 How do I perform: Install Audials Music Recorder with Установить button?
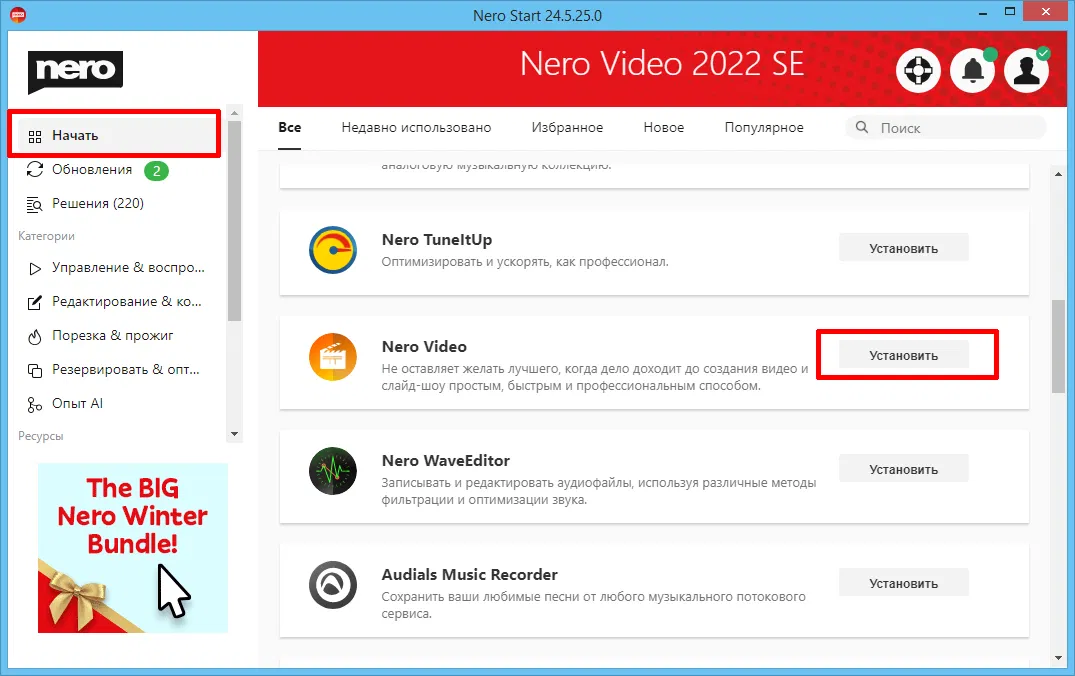(904, 583)
